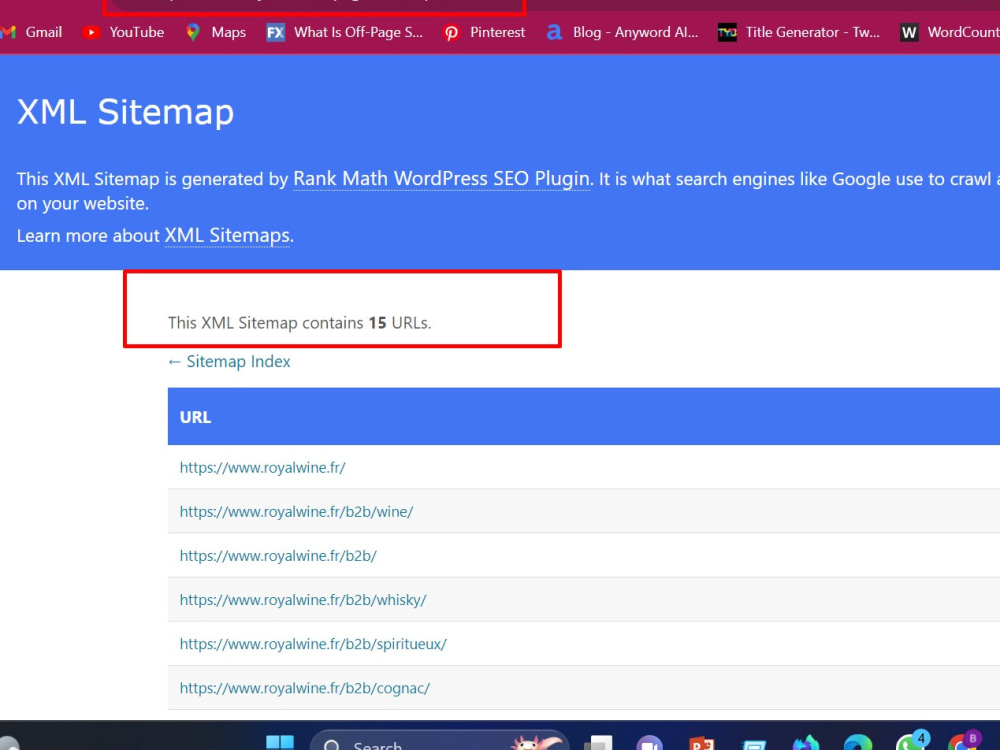Open the WordCount bookmark
Image resolution: width=1000 pixels, height=750 pixels.
(x=949, y=32)
